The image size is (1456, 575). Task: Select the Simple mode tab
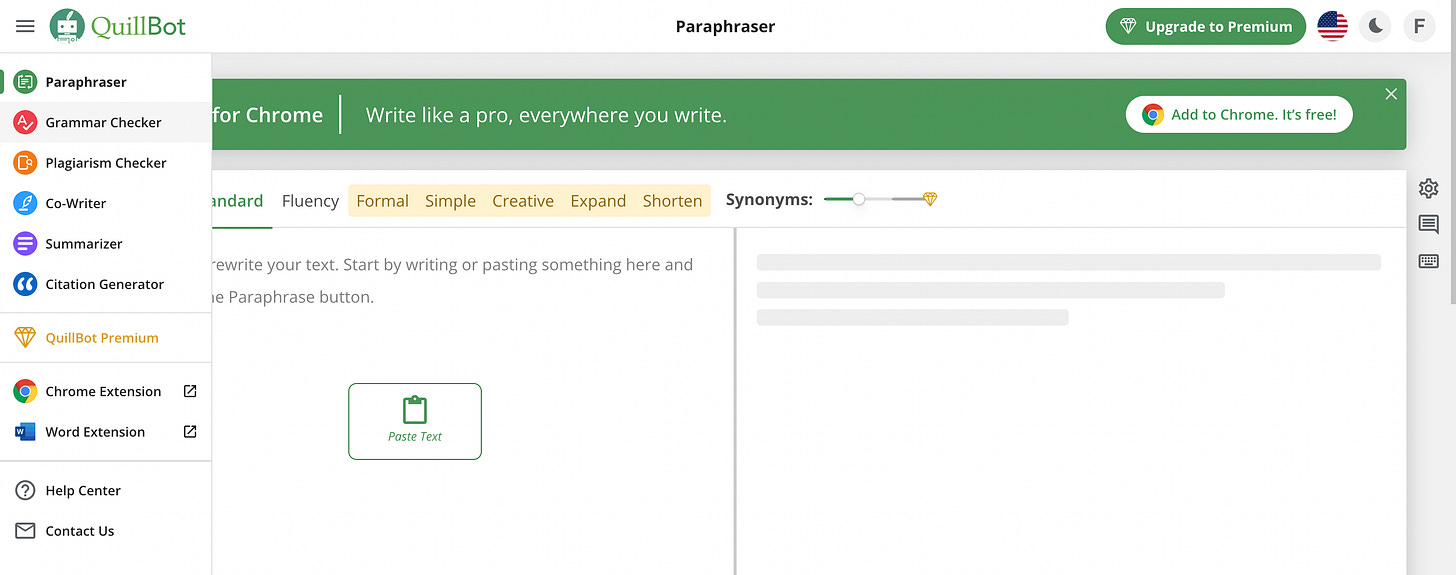(450, 201)
